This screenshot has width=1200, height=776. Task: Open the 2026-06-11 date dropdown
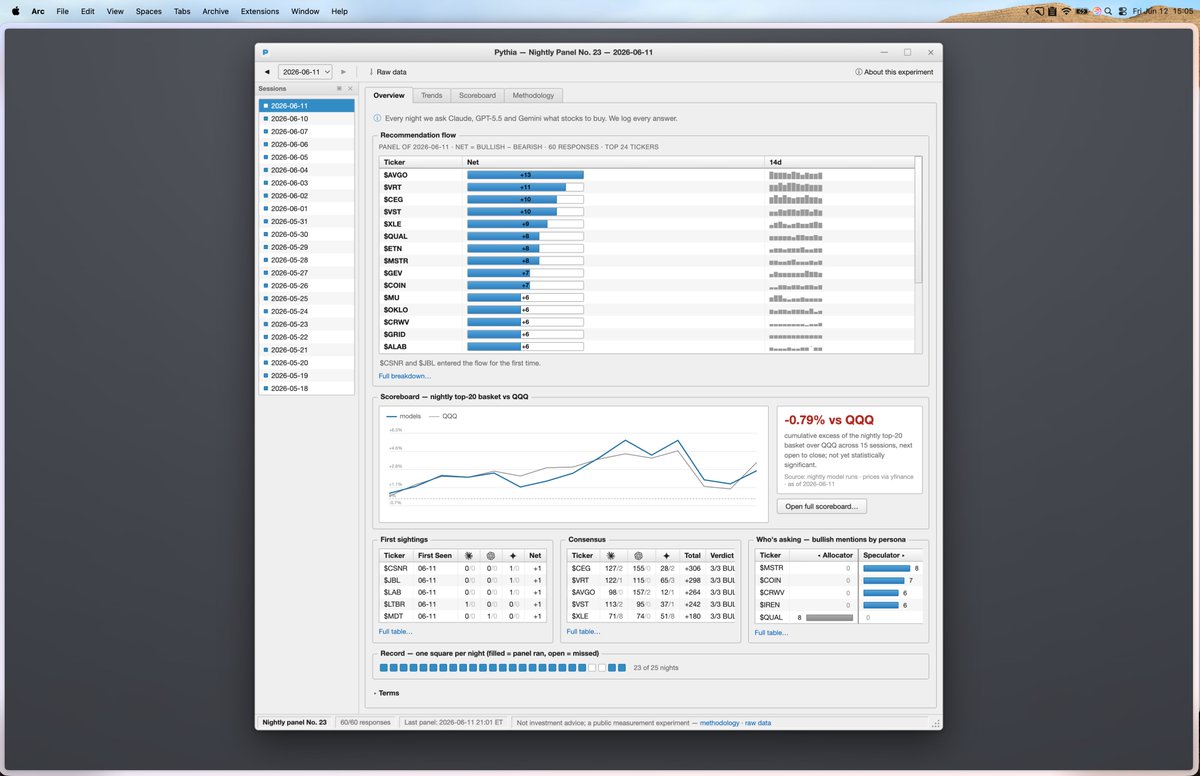[305, 72]
